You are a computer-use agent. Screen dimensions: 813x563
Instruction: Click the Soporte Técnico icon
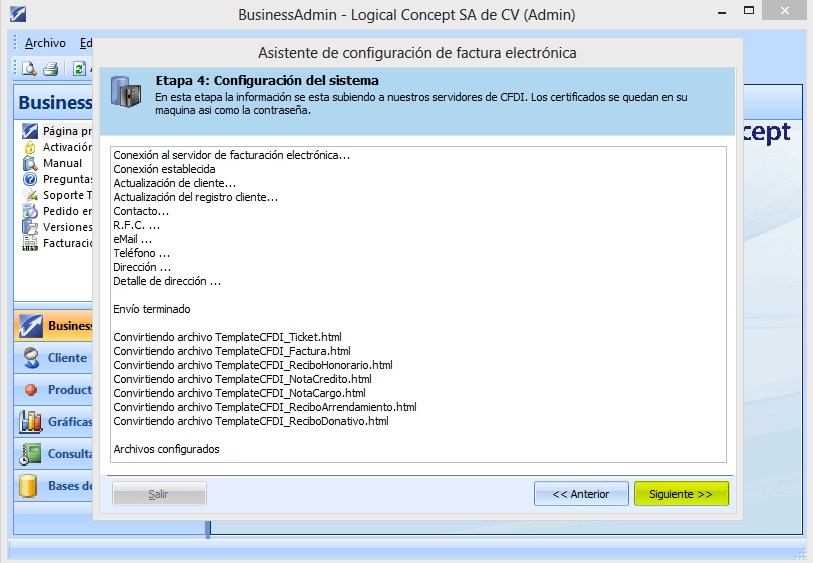(x=30, y=195)
